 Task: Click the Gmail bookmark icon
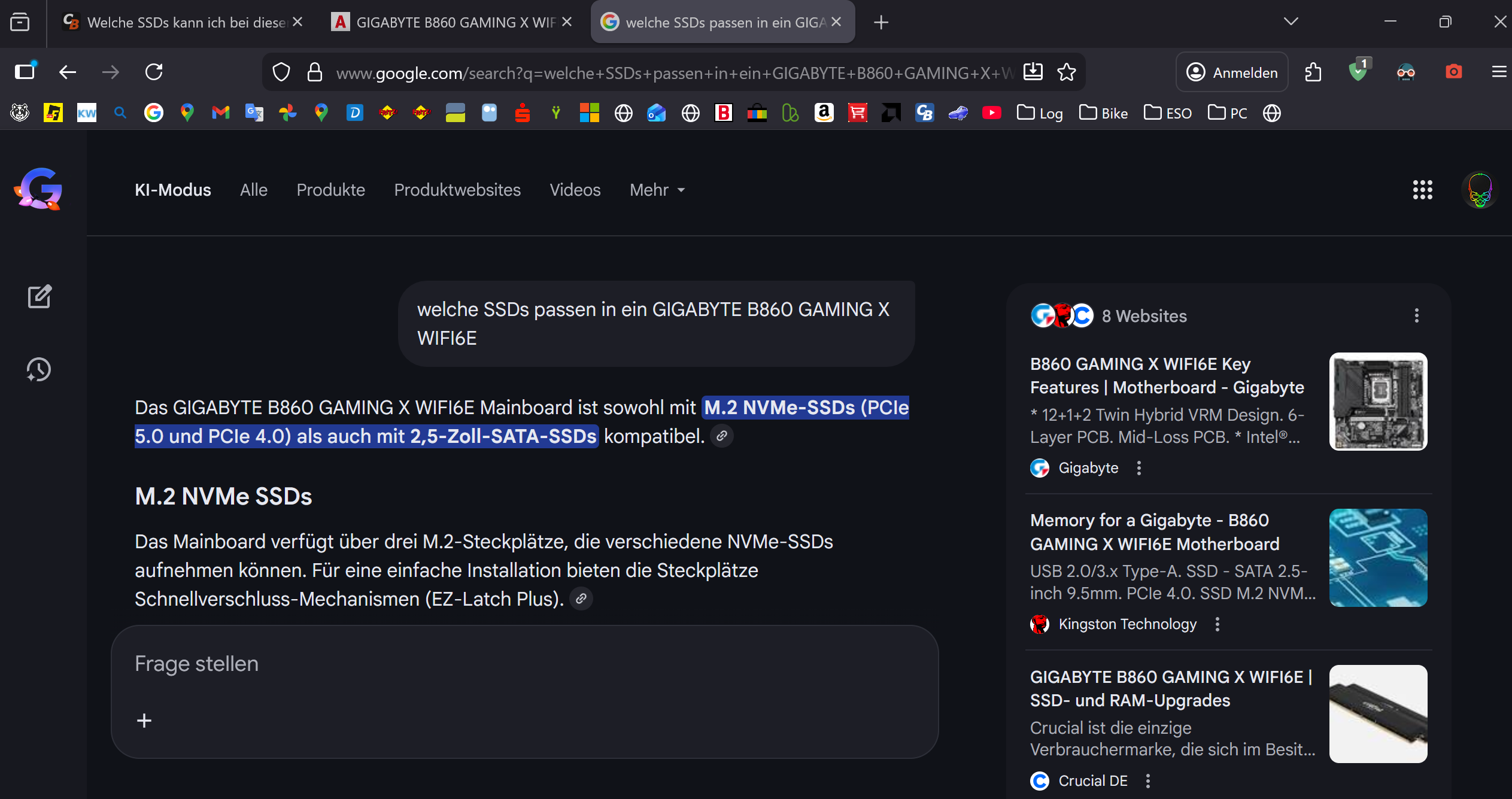(x=220, y=113)
